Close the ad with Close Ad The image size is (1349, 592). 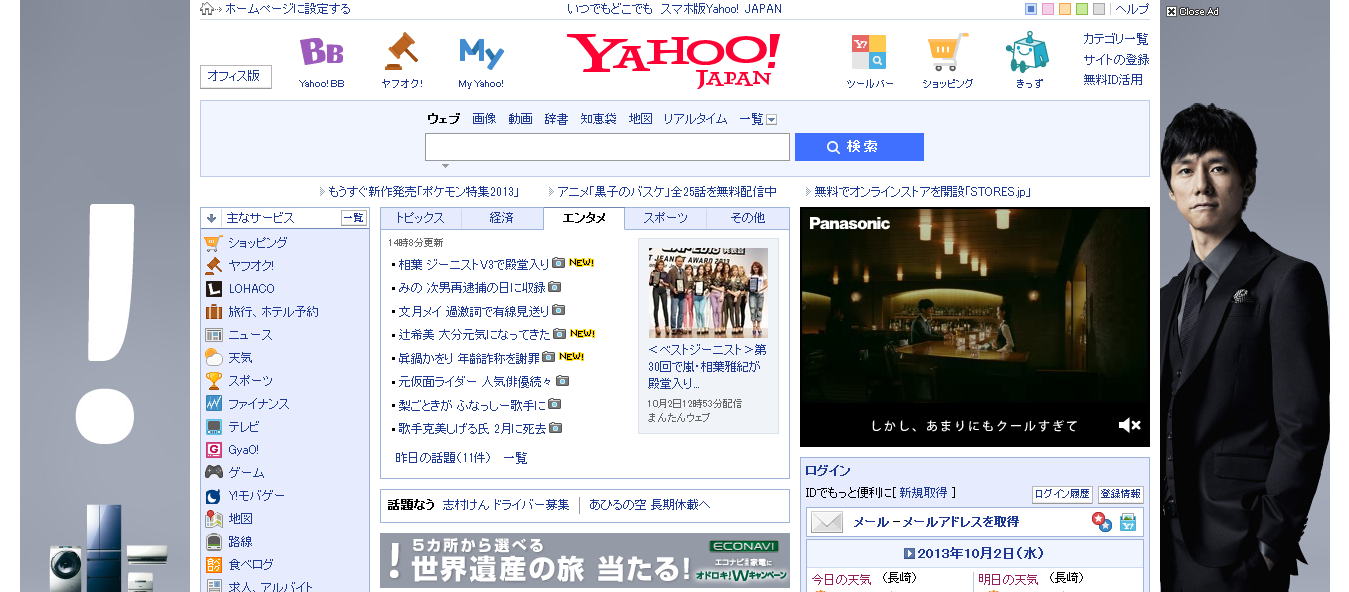[x=1192, y=12]
